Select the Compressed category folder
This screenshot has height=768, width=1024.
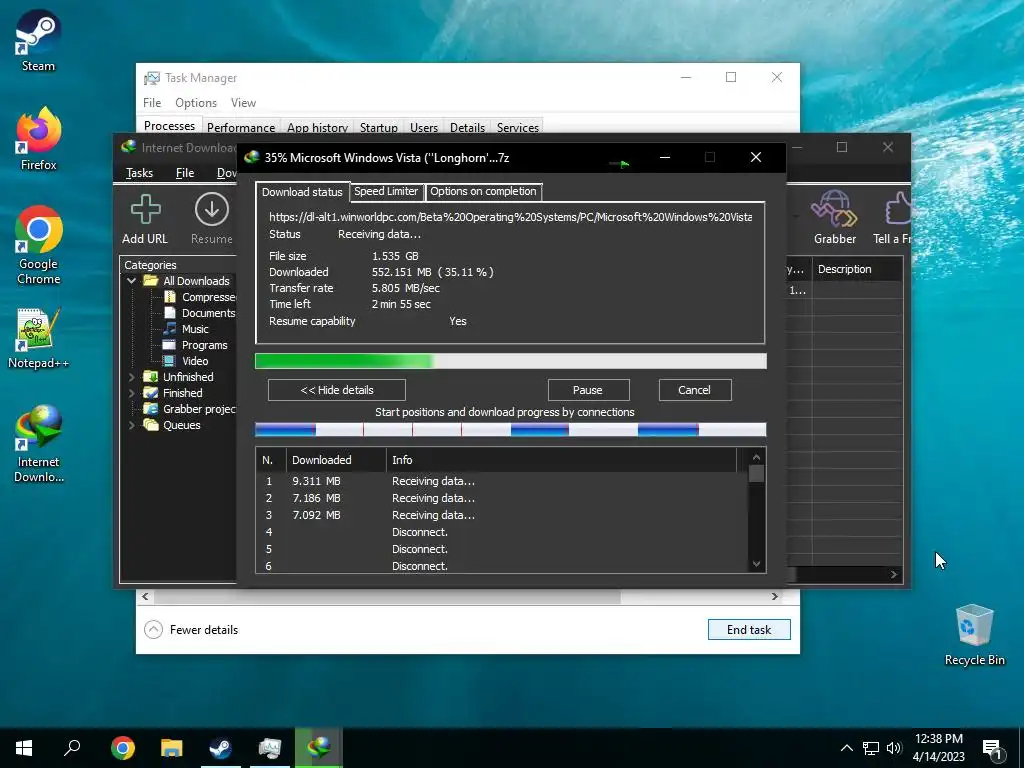click(x=199, y=297)
